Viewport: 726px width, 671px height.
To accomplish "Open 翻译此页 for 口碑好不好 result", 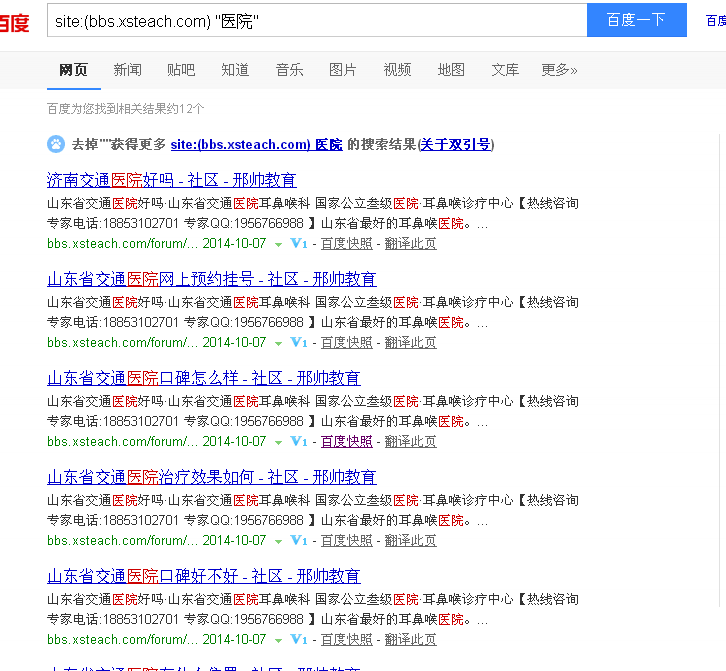I will tap(411, 640).
